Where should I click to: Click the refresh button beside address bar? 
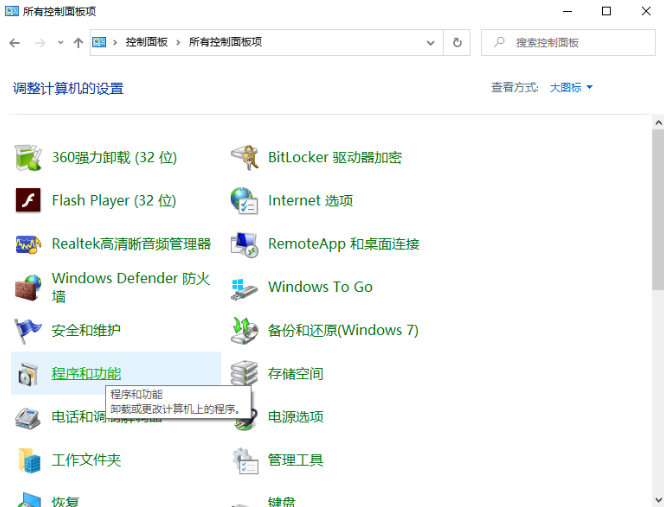point(457,43)
